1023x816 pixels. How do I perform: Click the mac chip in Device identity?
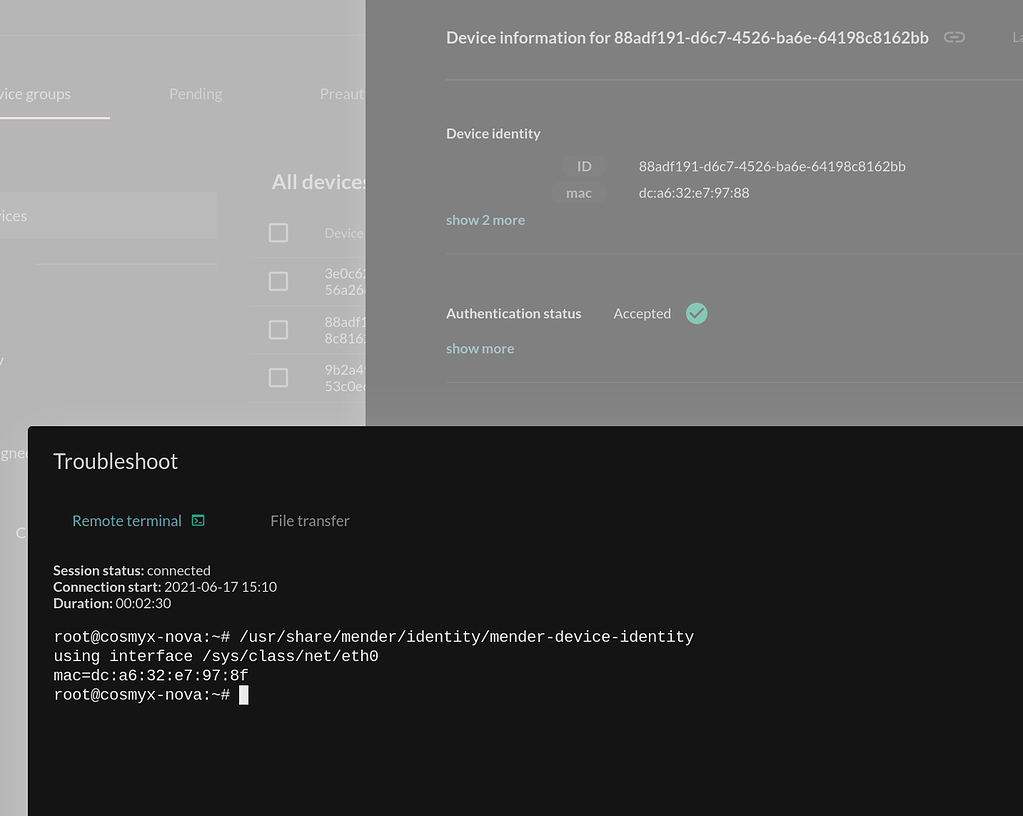[x=578, y=193]
